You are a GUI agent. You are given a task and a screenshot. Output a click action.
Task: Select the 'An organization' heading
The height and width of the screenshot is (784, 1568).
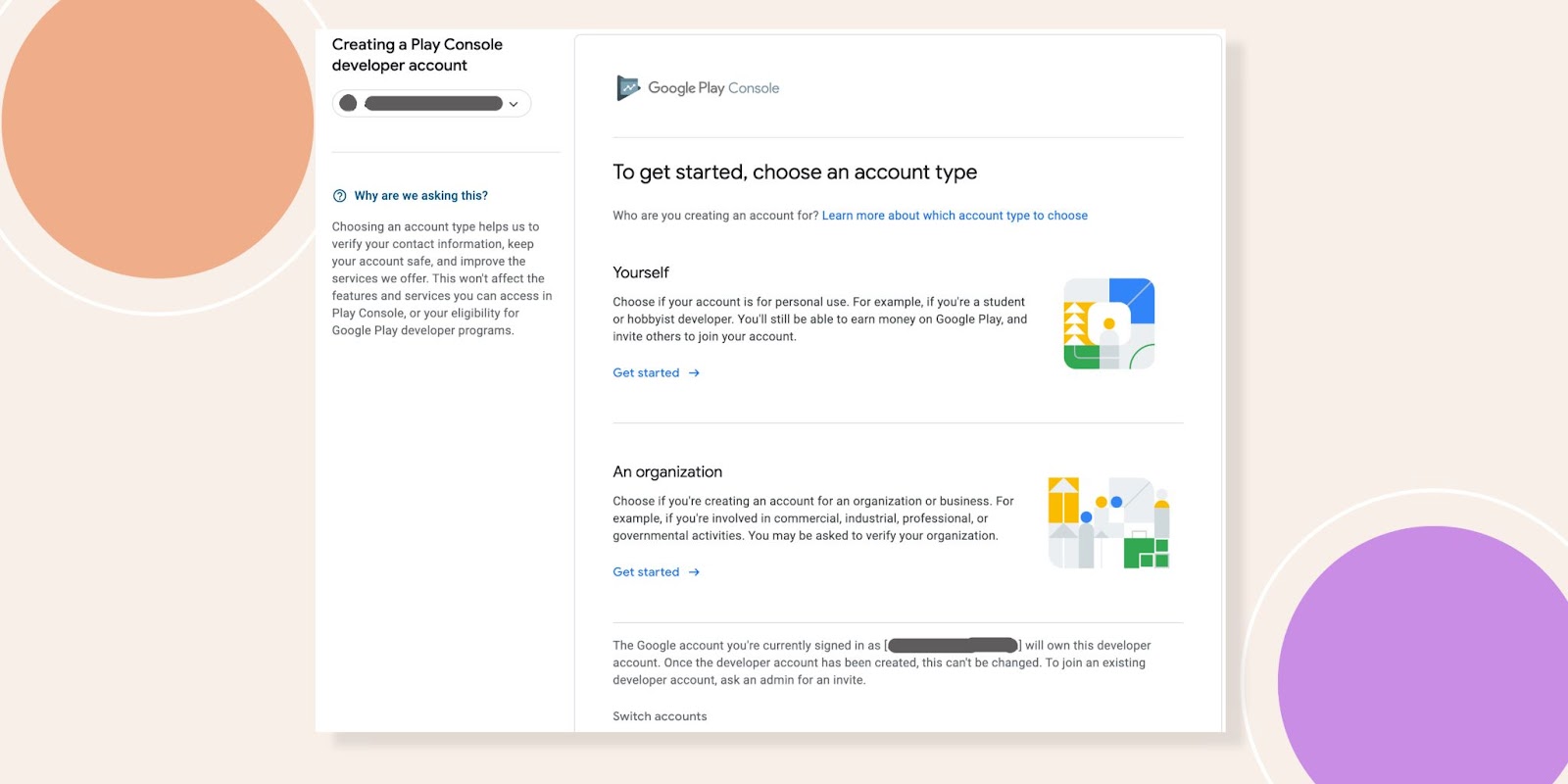(x=667, y=471)
